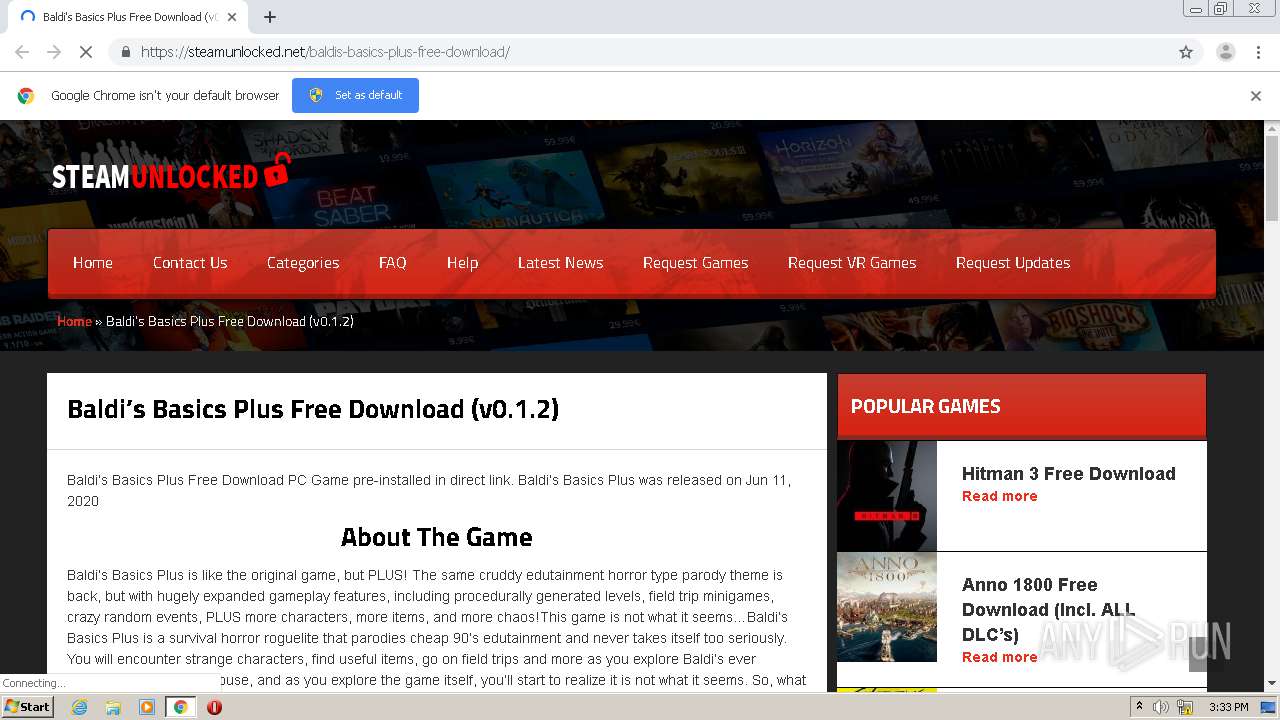Click the browser back arrow
Viewport: 1280px width, 720px height.
click(22, 52)
